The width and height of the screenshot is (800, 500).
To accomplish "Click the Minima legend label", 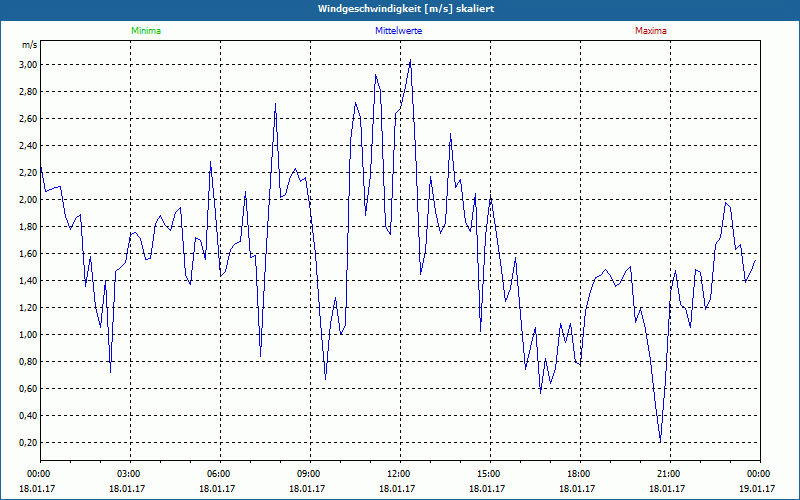I will (146, 31).
